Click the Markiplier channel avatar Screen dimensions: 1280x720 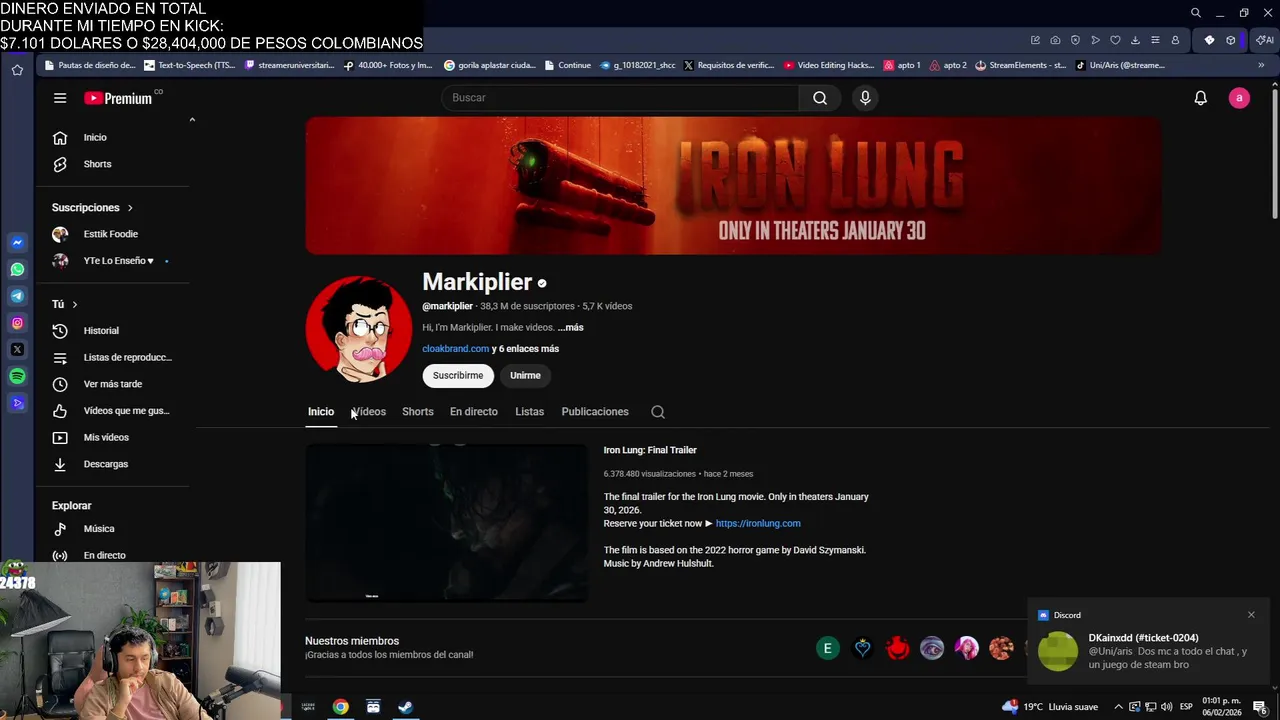[x=359, y=329]
